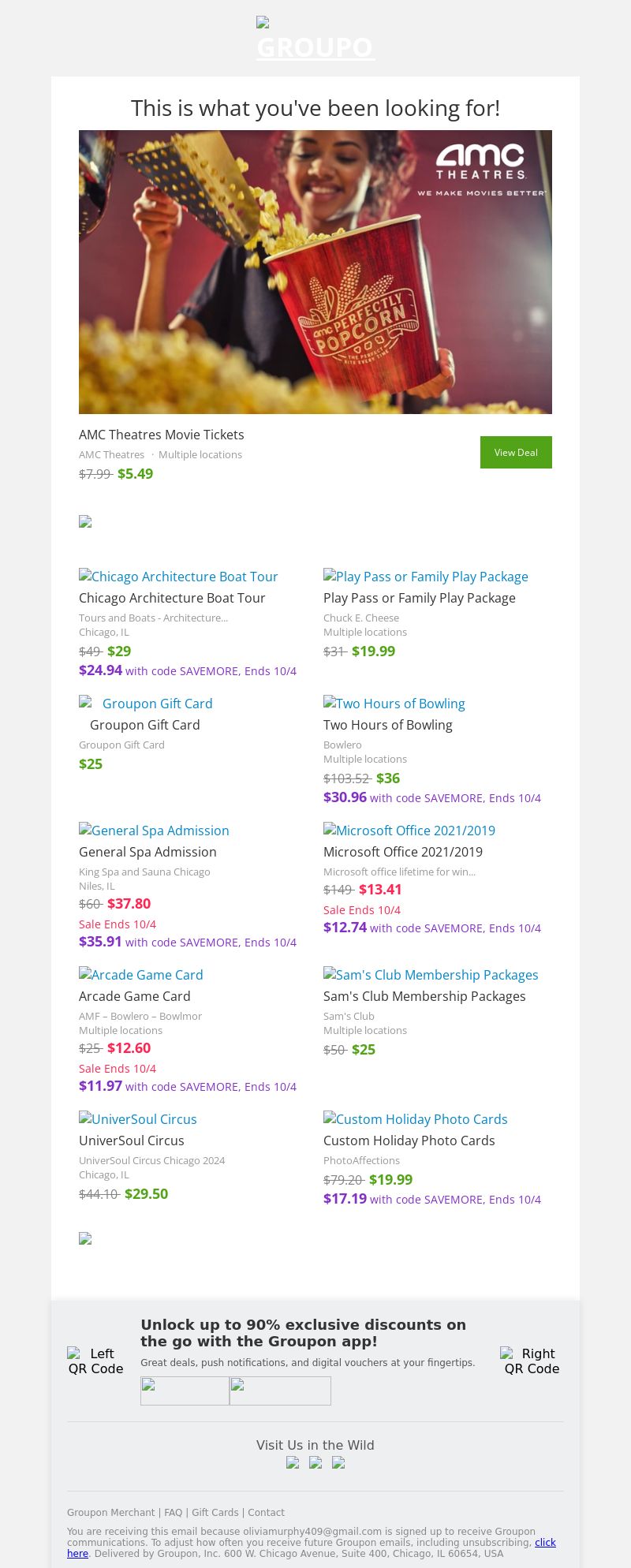The image size is (631, 1568).
Task: Click the Groupon logo at the top
Action: (315, 39)
